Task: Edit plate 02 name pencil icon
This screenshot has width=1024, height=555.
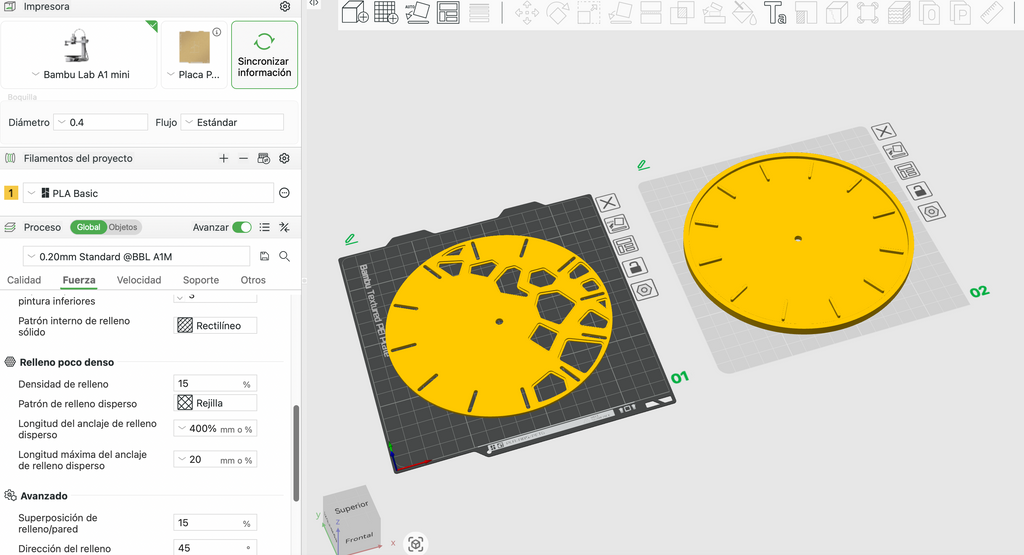Action: (x=643, y=165)
